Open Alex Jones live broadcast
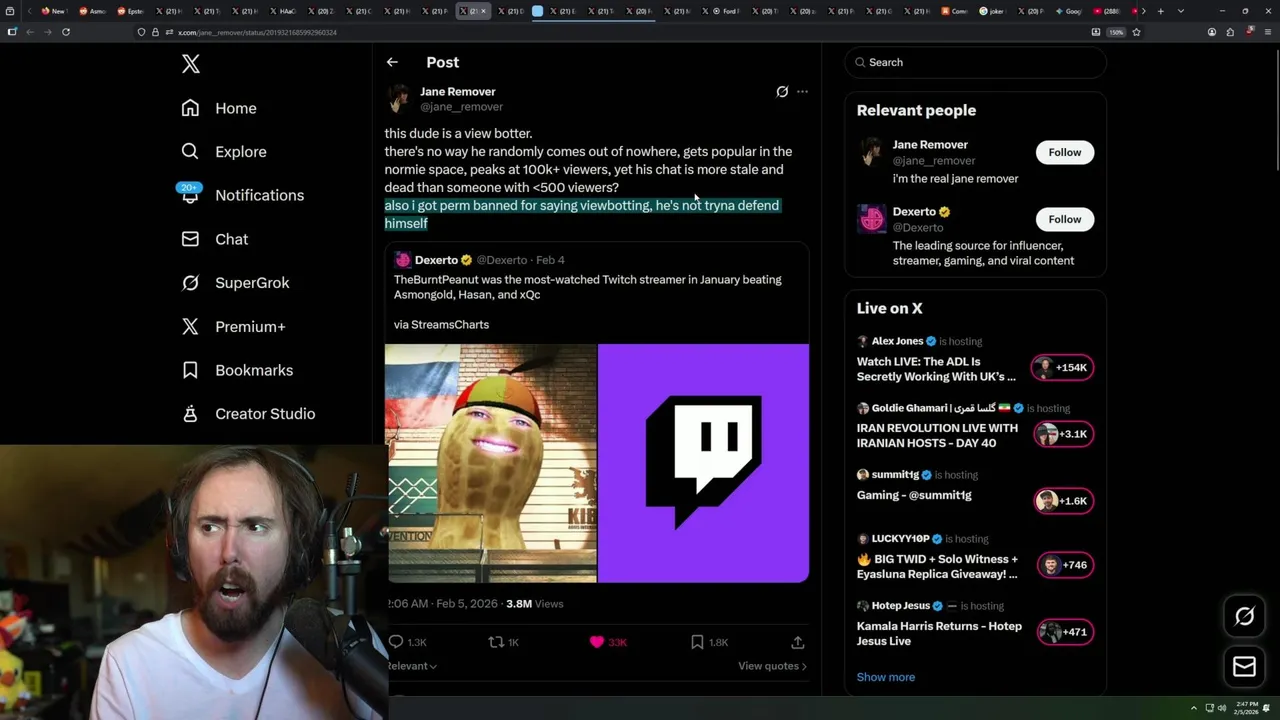 click(x=937, y=369)
